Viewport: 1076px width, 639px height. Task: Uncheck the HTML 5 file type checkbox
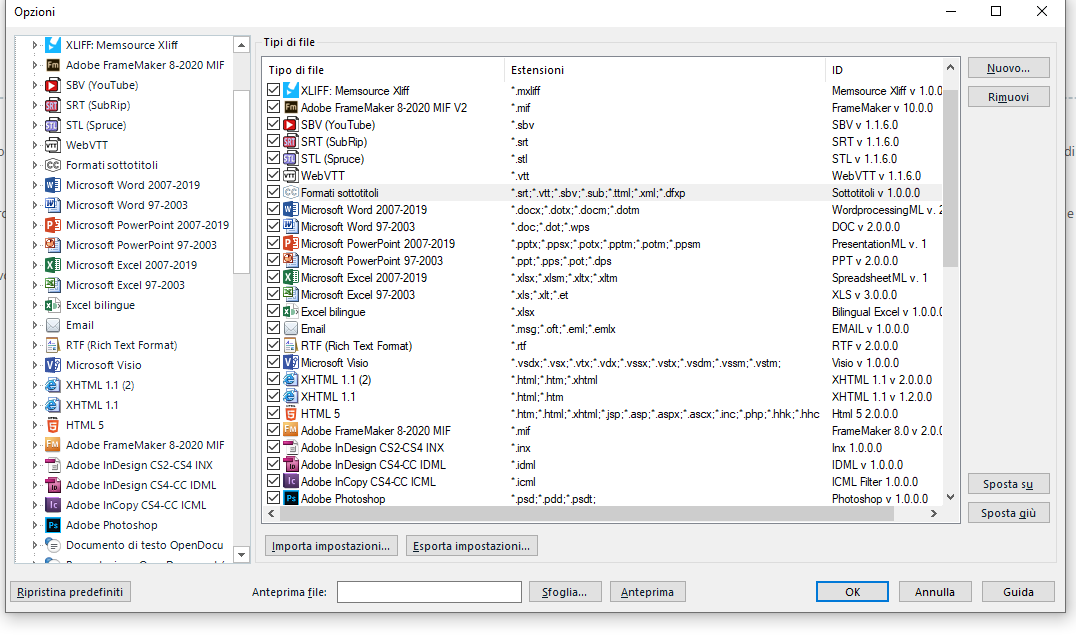point(274,413)
